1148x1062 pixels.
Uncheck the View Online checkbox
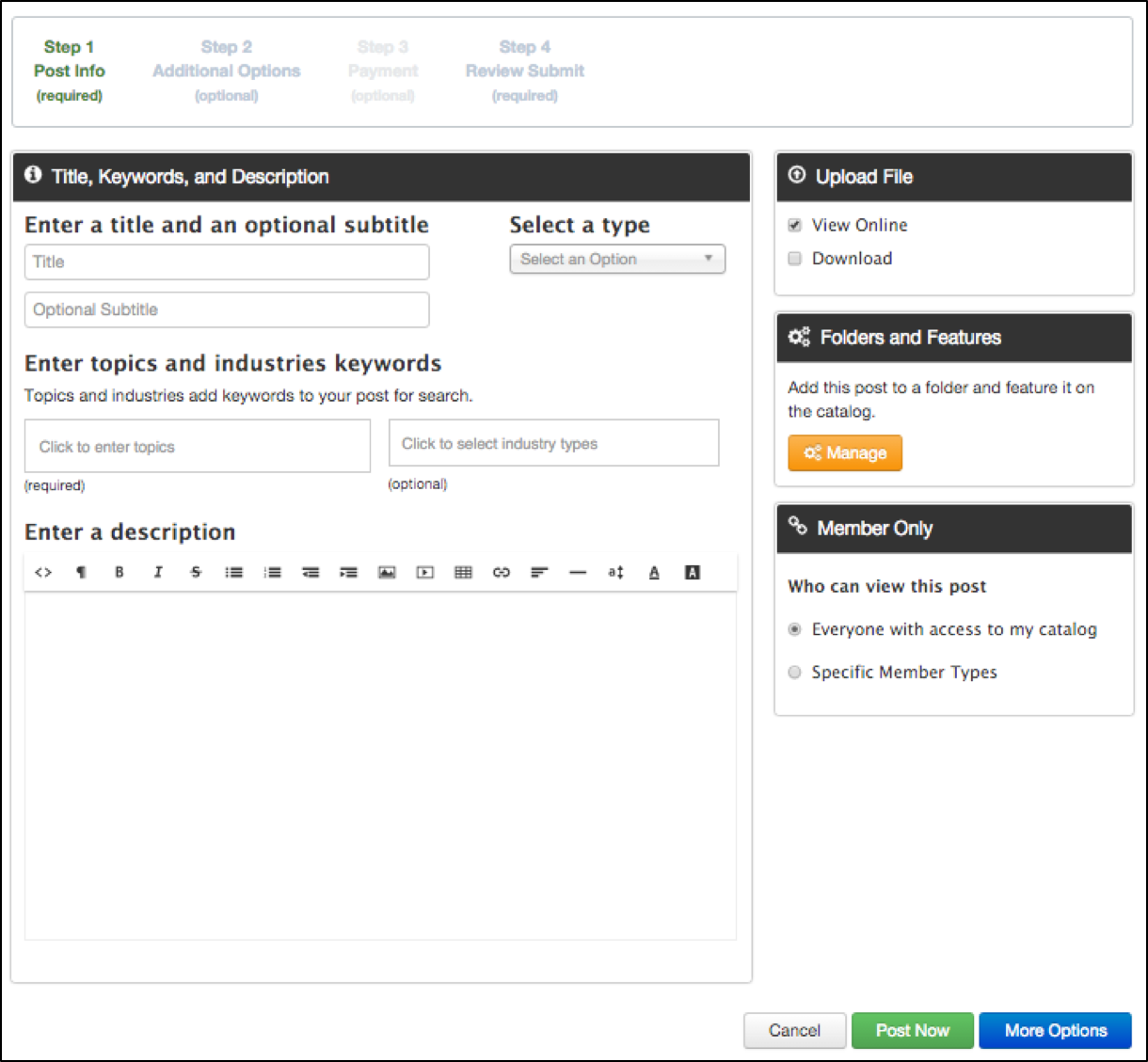click(795, 225)
